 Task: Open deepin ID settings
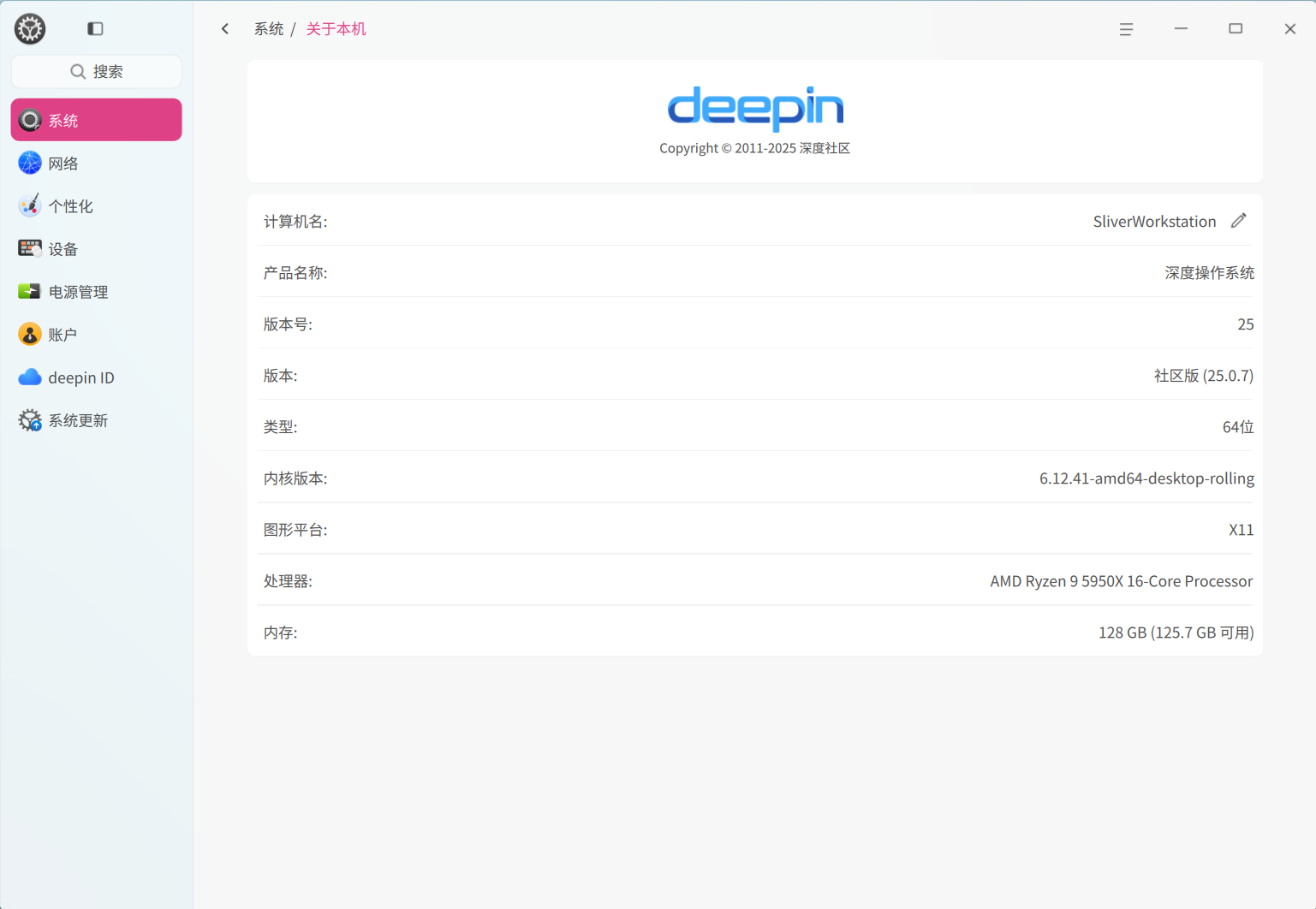click(96, 377)
